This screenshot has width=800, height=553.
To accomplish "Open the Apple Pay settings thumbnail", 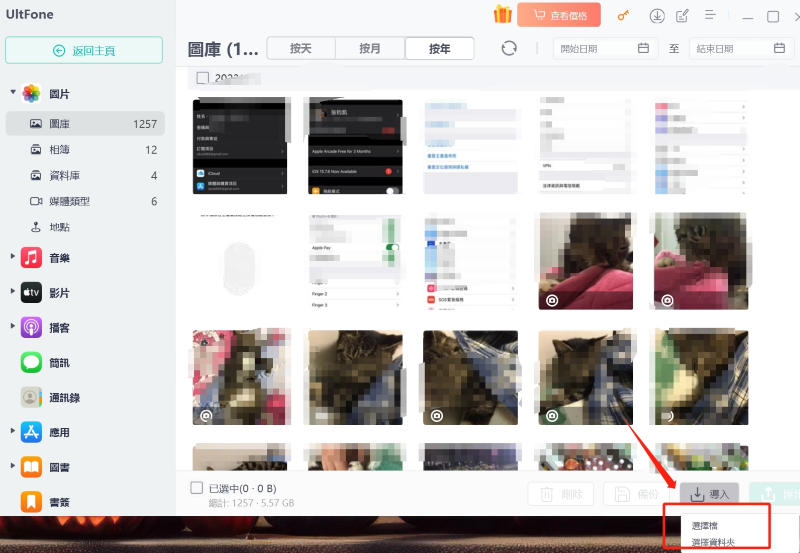I will (355, 261).
